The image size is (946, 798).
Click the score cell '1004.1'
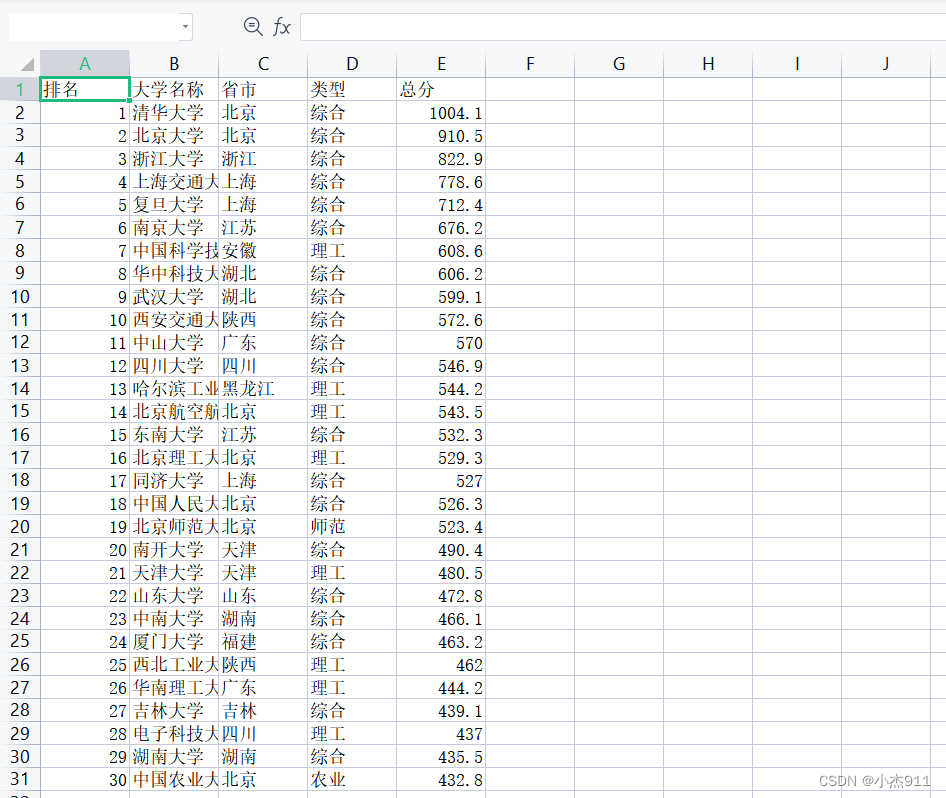pos(441,112)
